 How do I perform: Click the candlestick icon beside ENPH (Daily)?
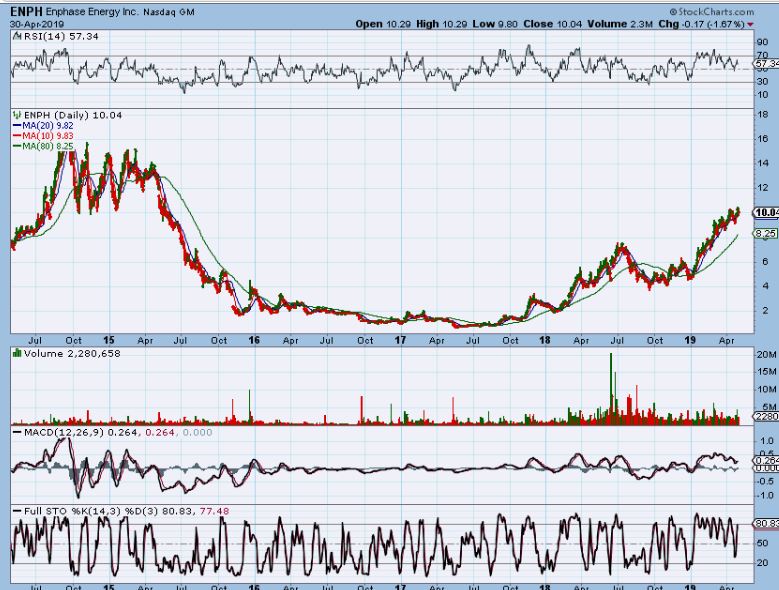click(x=17, y=115)
